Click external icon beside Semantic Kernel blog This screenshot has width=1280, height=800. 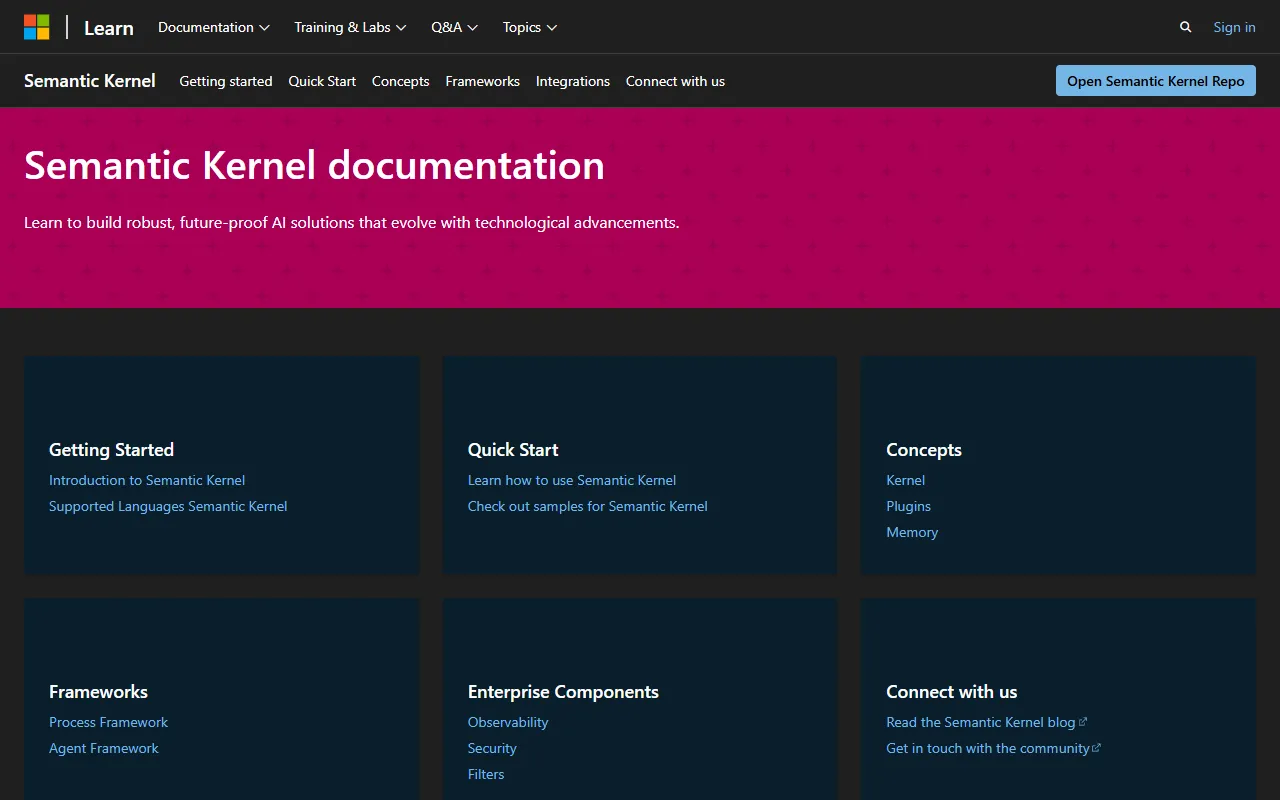pyautogui.click(x=1083, y=721)
